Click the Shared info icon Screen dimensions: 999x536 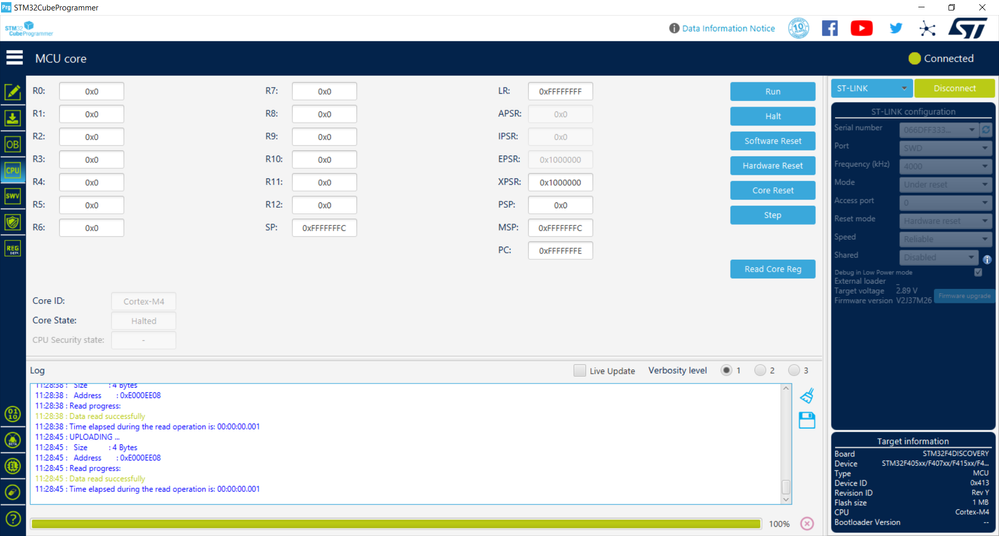coord(987,259)
